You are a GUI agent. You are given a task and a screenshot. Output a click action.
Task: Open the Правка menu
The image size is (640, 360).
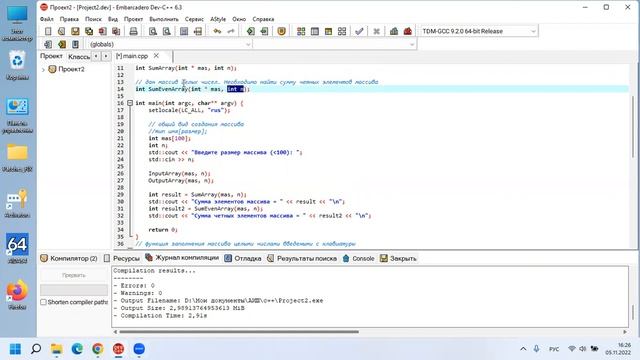pos(69,19)
